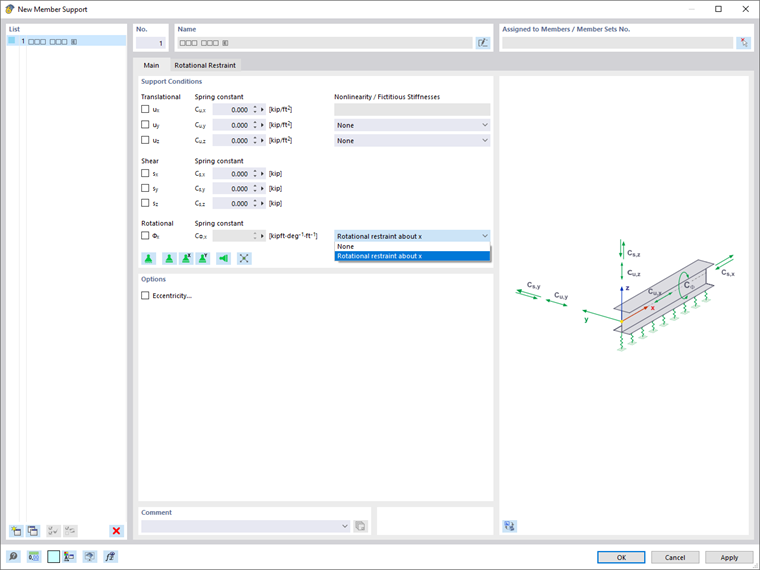Expand Cu,z spring constant arrow menu
The height and width of the screenshot is (570, 760).
pos(263,141)
